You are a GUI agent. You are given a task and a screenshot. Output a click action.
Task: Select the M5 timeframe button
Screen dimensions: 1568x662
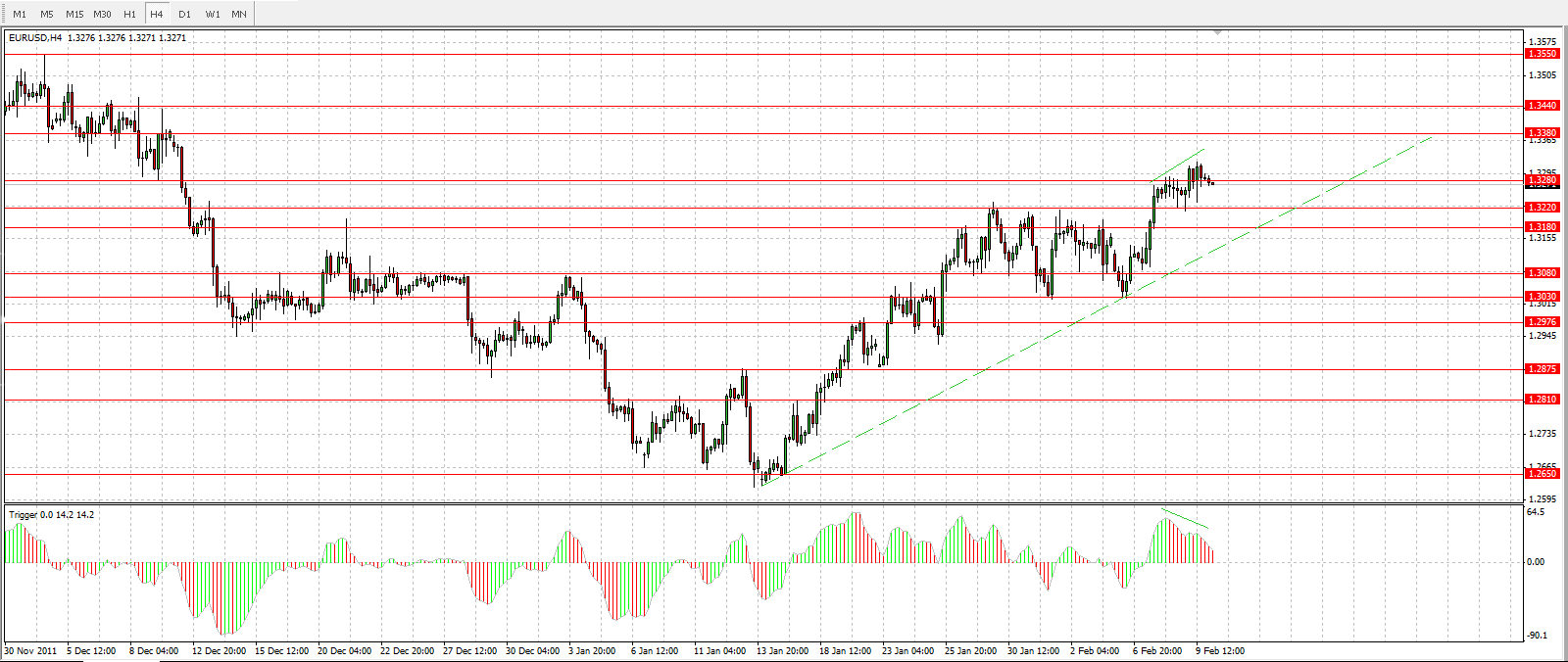pyautogui.click(x=47, y=14)
